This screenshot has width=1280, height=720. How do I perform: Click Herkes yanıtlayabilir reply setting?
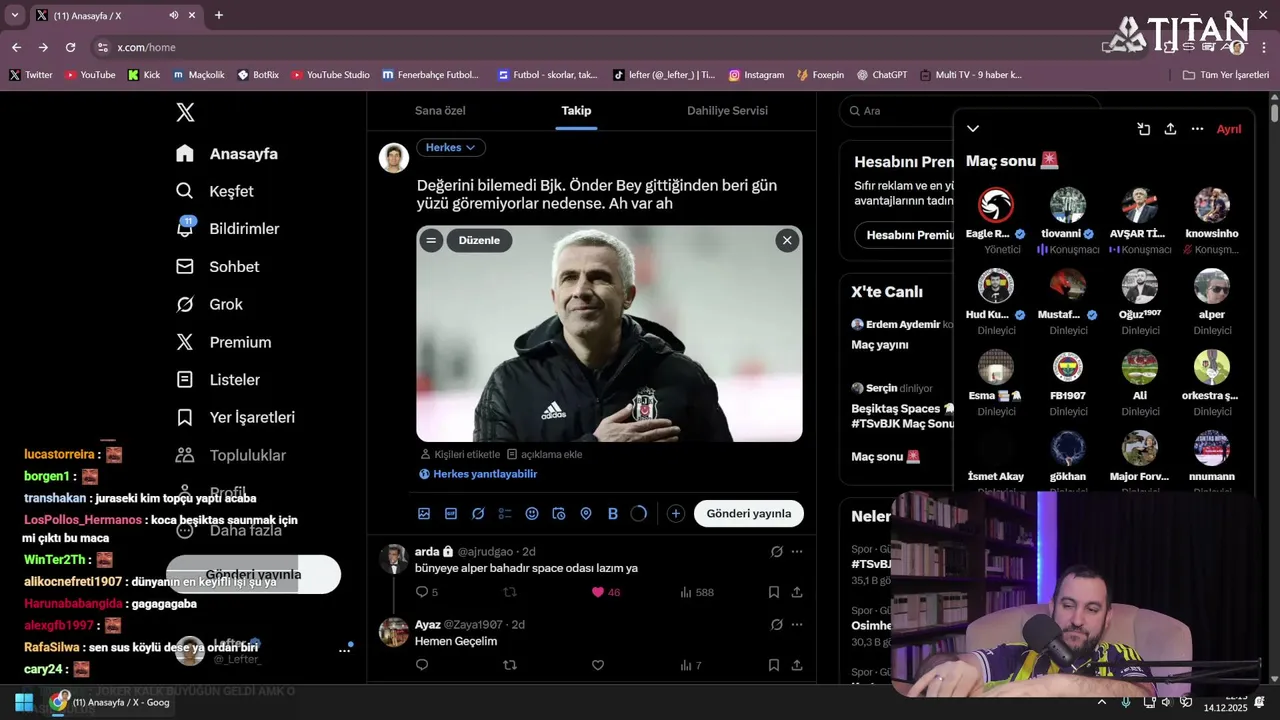pos(478,474)
